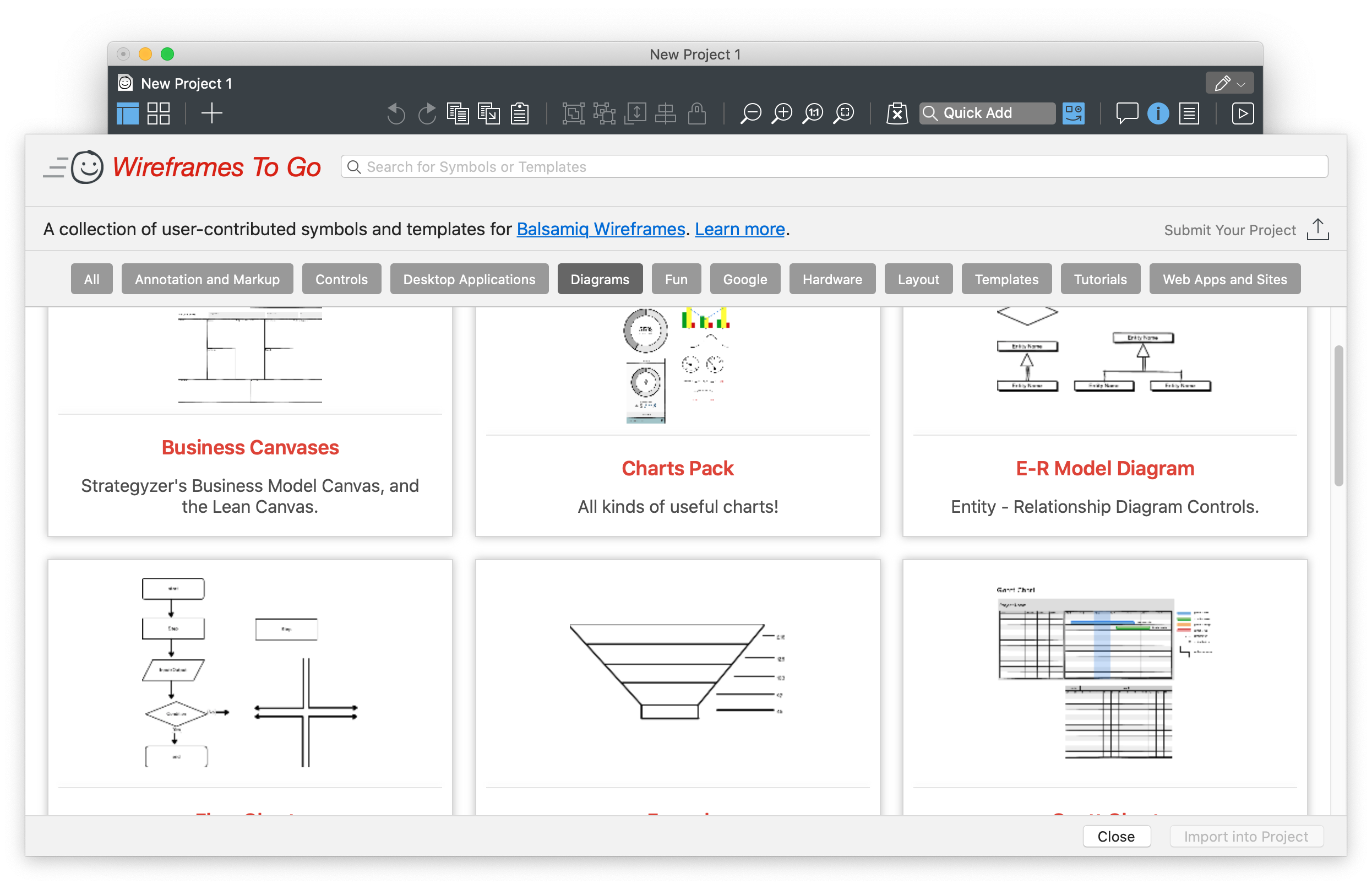Screen dimensions: 1372x889
Task: Select the Business Canvases thumbnail
Action: pyautogui.click(x=249, y=355)
